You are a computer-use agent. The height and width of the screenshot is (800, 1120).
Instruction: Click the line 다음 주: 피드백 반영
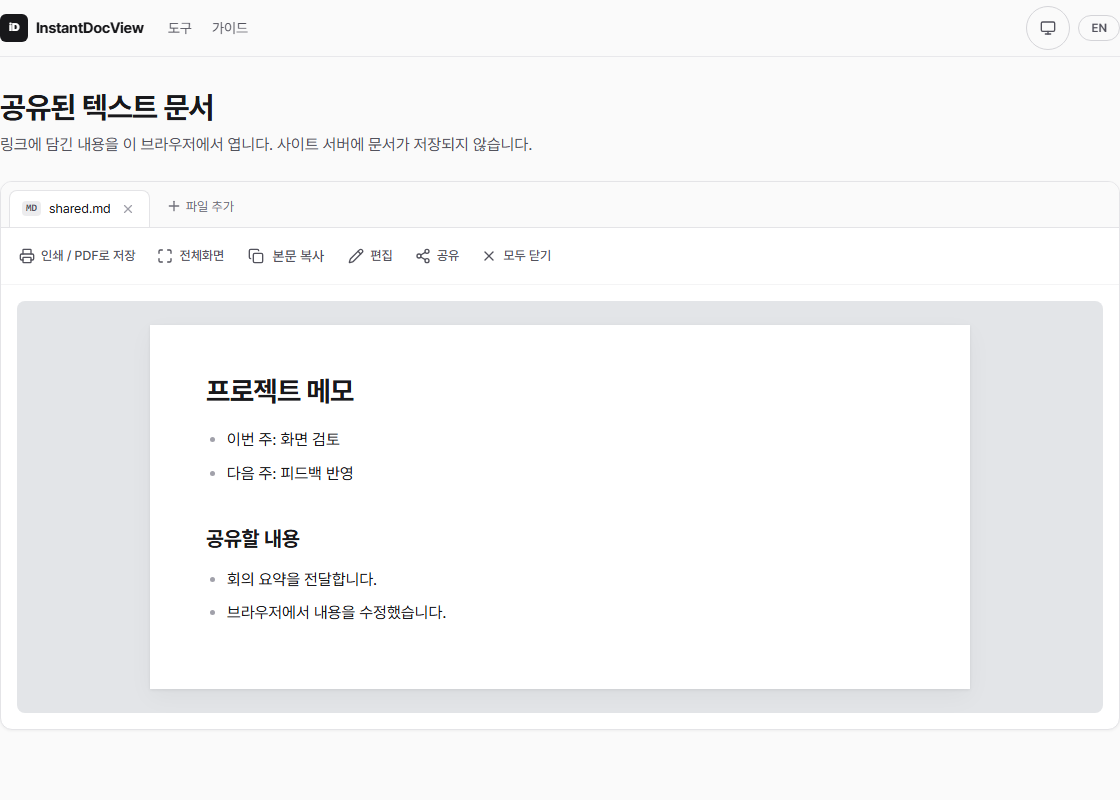tap(290, 473)
